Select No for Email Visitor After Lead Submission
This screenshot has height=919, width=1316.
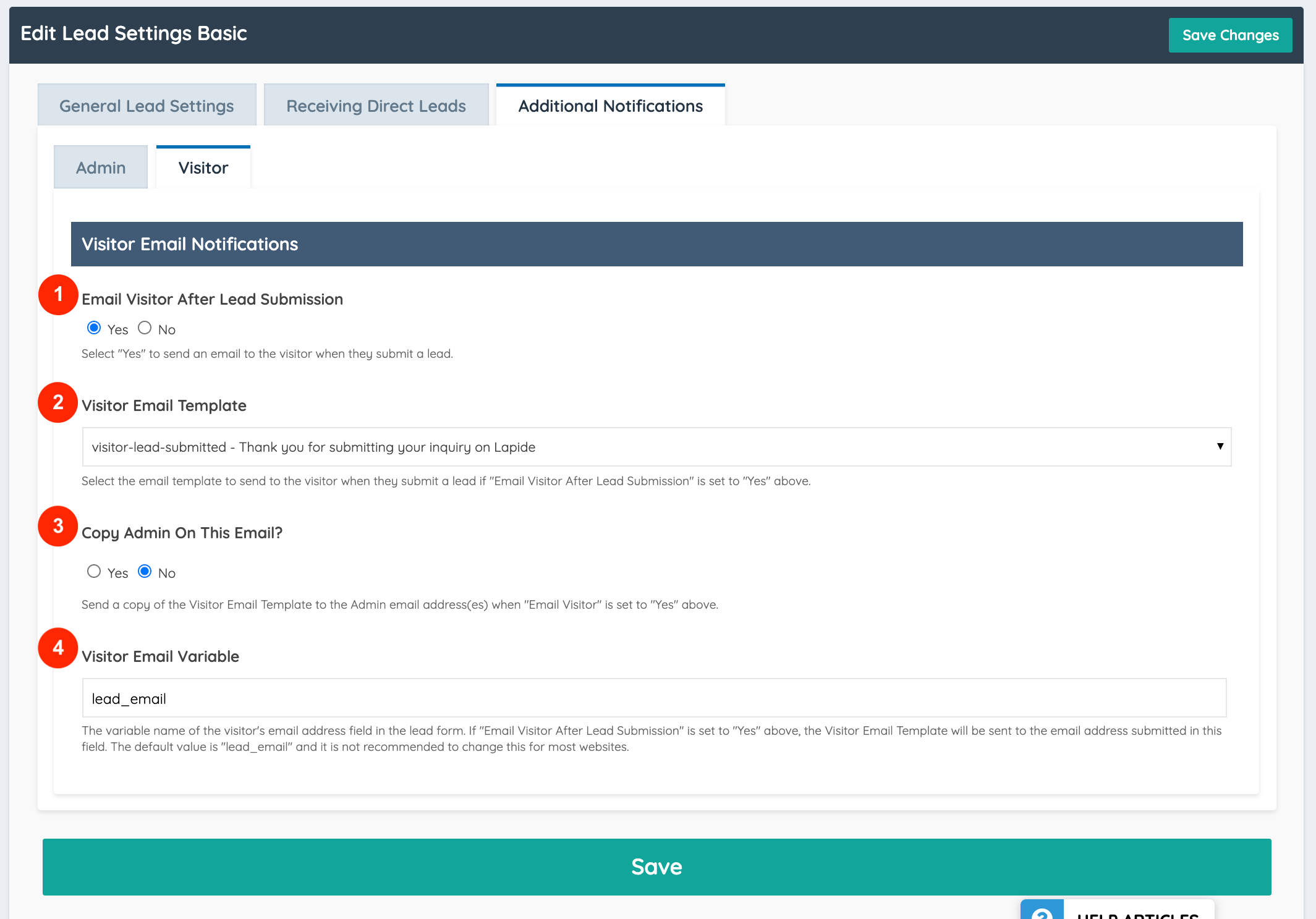point(145,328)
